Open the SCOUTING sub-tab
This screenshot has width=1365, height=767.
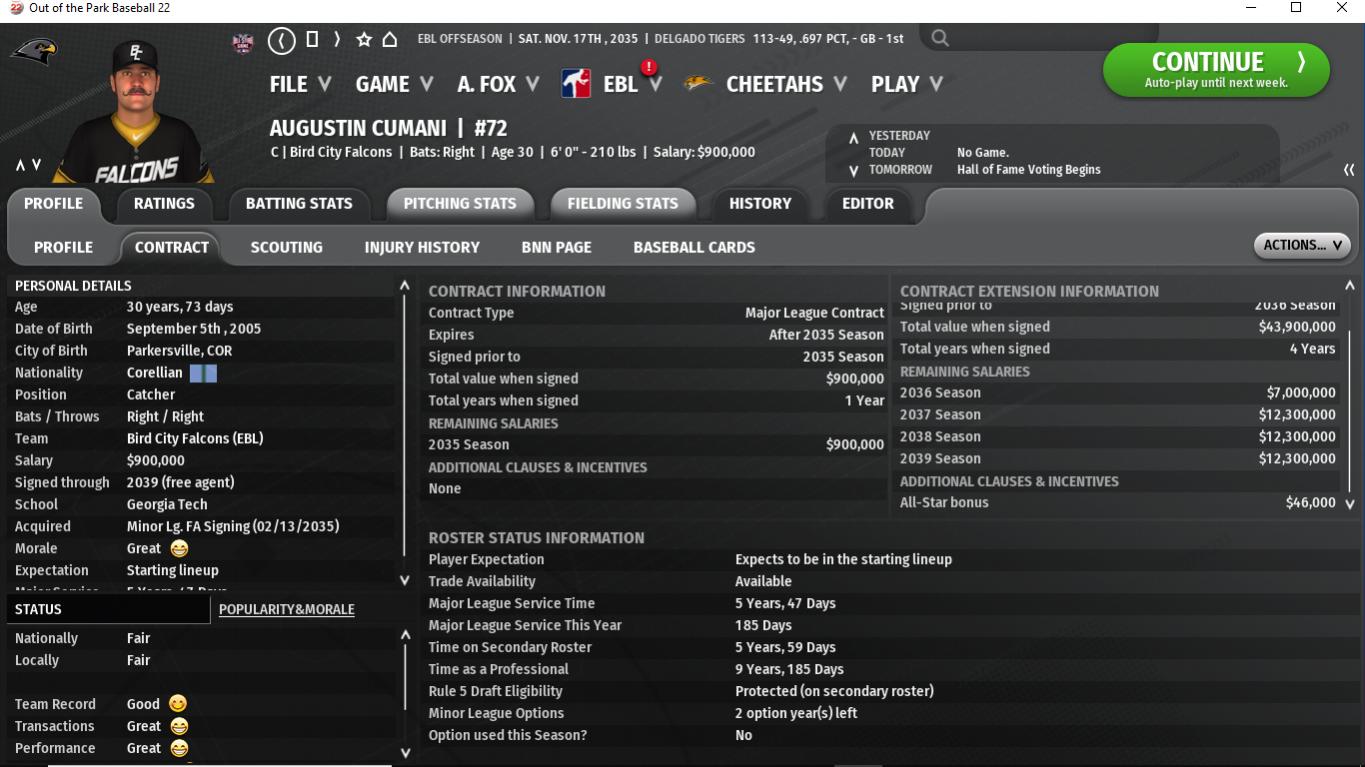(x=286, y=247)
